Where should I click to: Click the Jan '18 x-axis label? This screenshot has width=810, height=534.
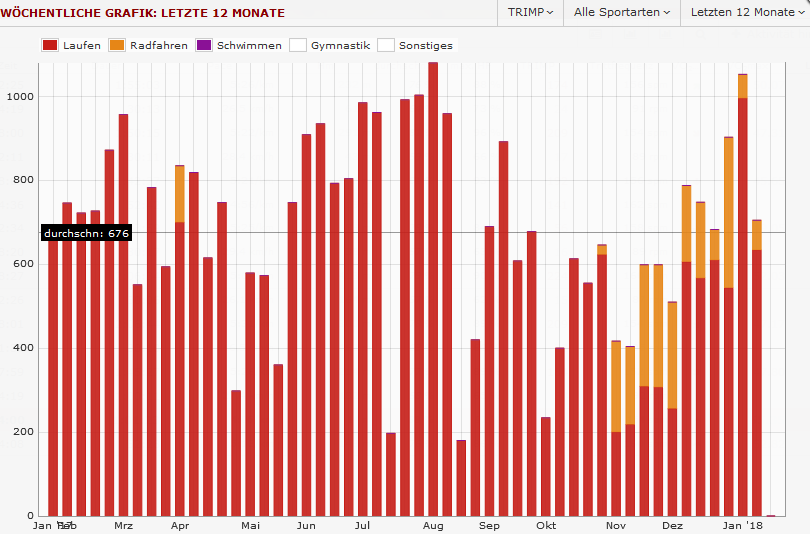(x=742, y=525)
